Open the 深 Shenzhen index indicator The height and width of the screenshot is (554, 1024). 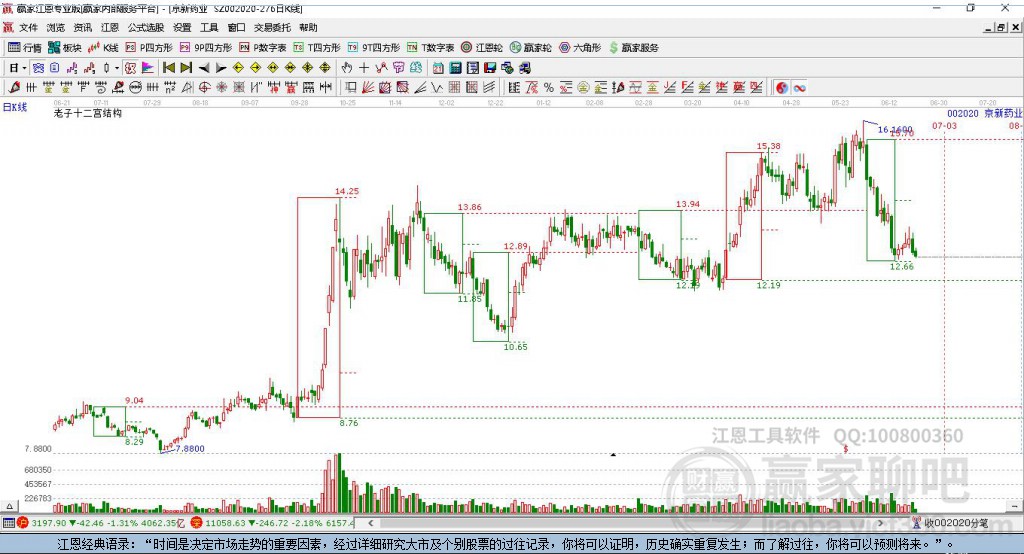tap(197, 523)
